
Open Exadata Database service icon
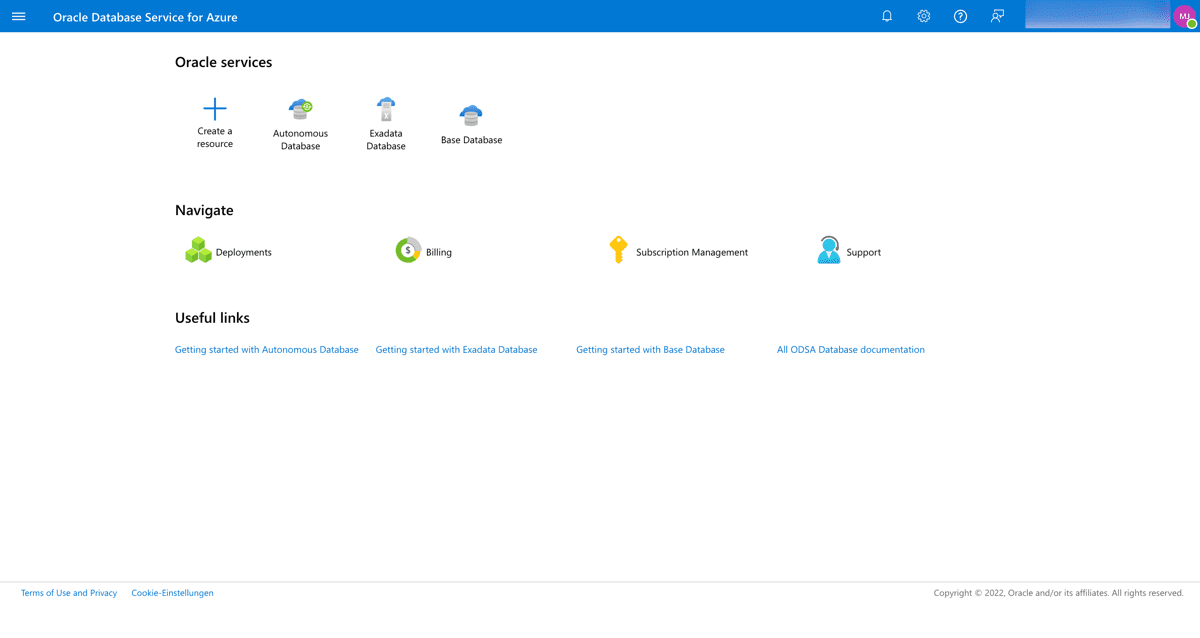[386, 109]
